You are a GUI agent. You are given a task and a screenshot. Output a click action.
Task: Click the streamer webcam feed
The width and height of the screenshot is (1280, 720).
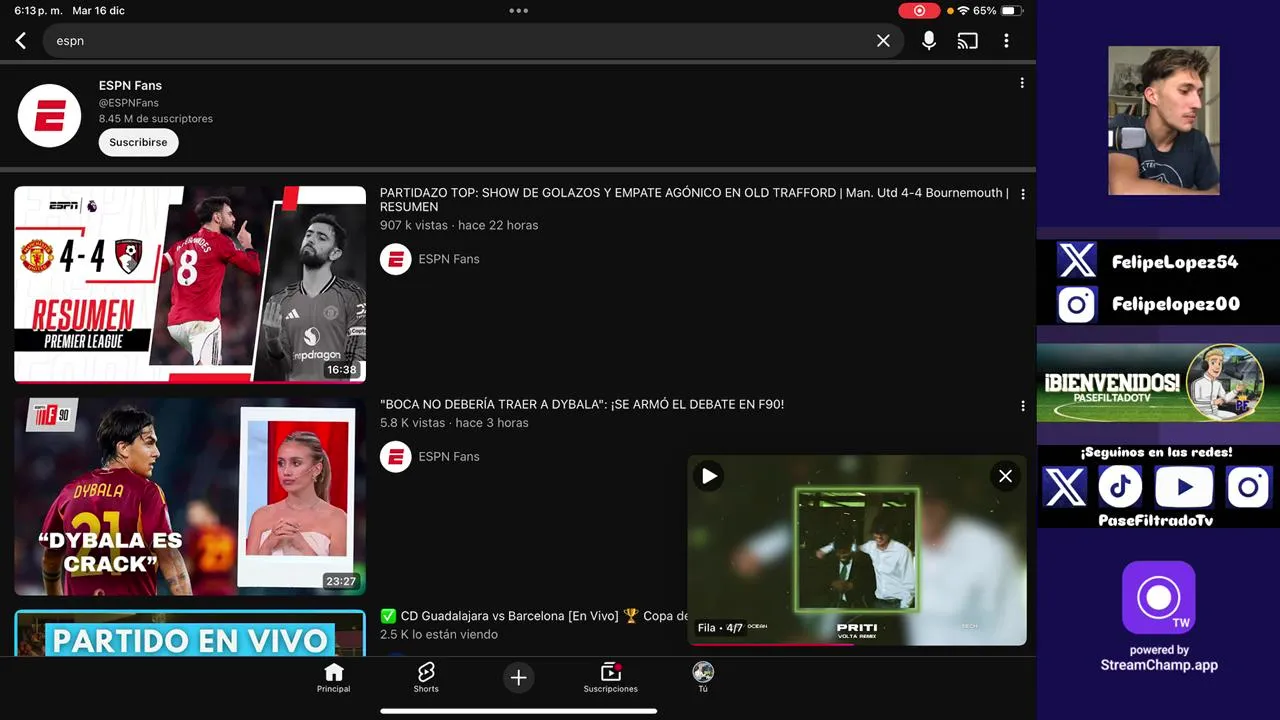tap(1164, 120)
